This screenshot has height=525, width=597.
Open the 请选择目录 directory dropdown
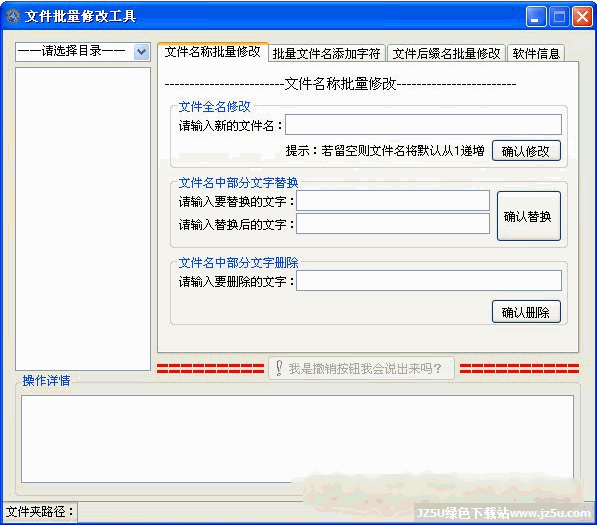click(x=83, y=51)
